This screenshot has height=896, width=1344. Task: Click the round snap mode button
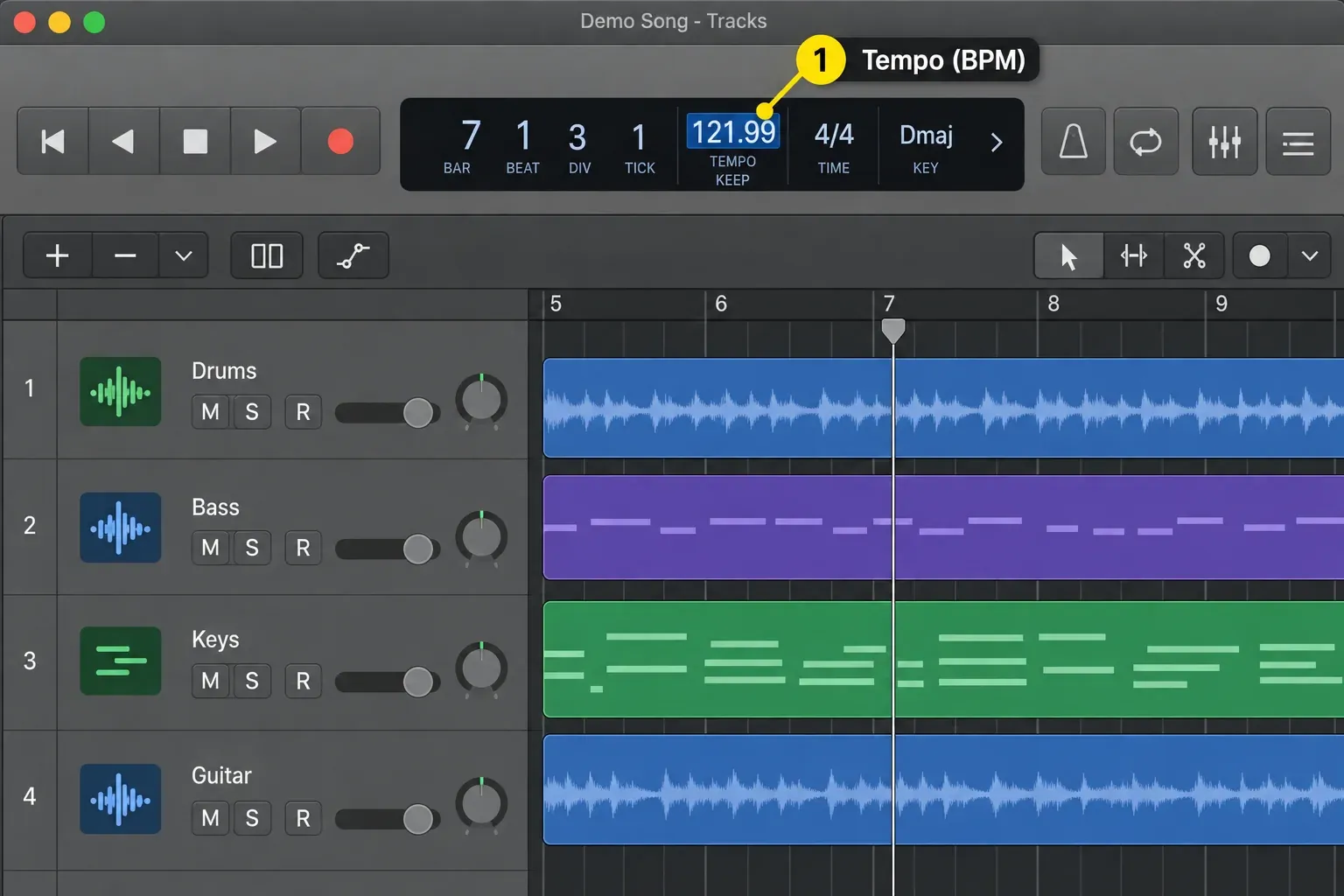[x=1260, y=255]
